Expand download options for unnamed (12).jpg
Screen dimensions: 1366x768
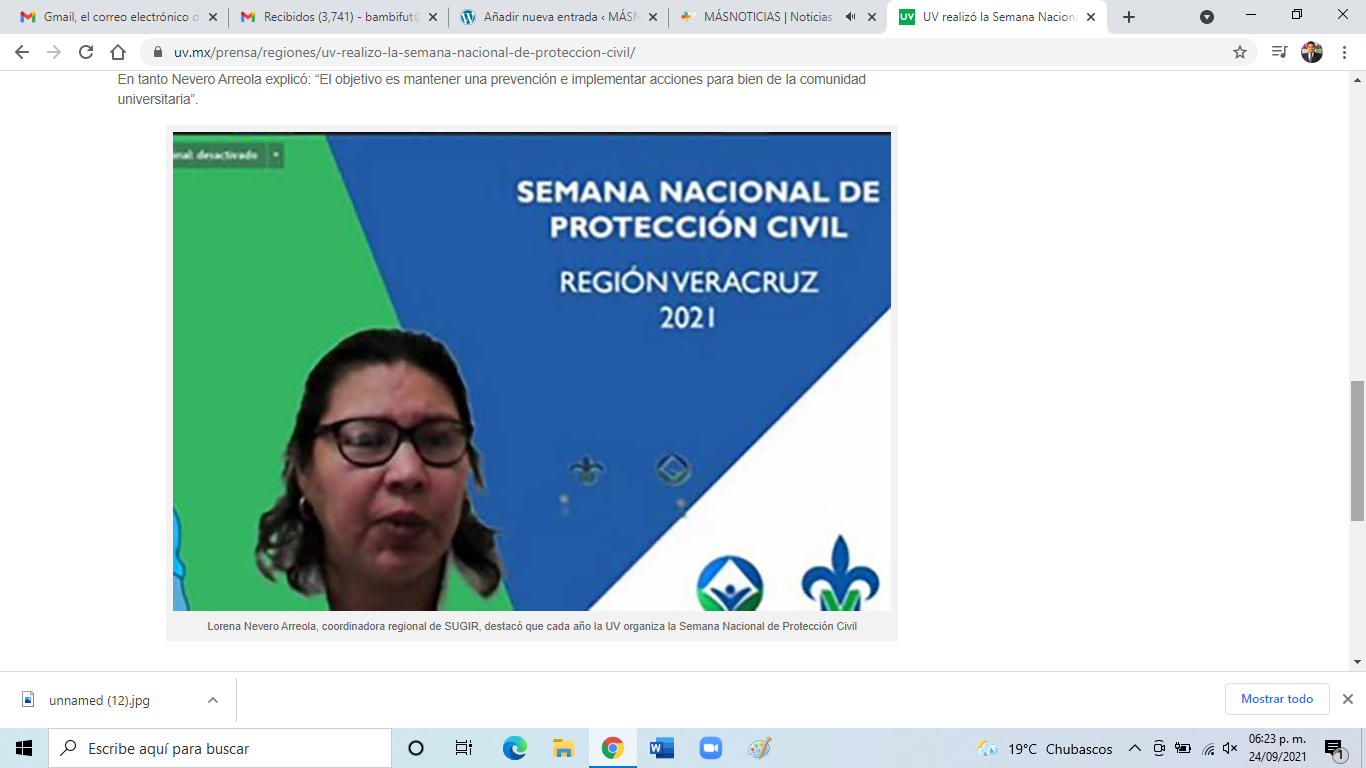(x=213, y=700)
